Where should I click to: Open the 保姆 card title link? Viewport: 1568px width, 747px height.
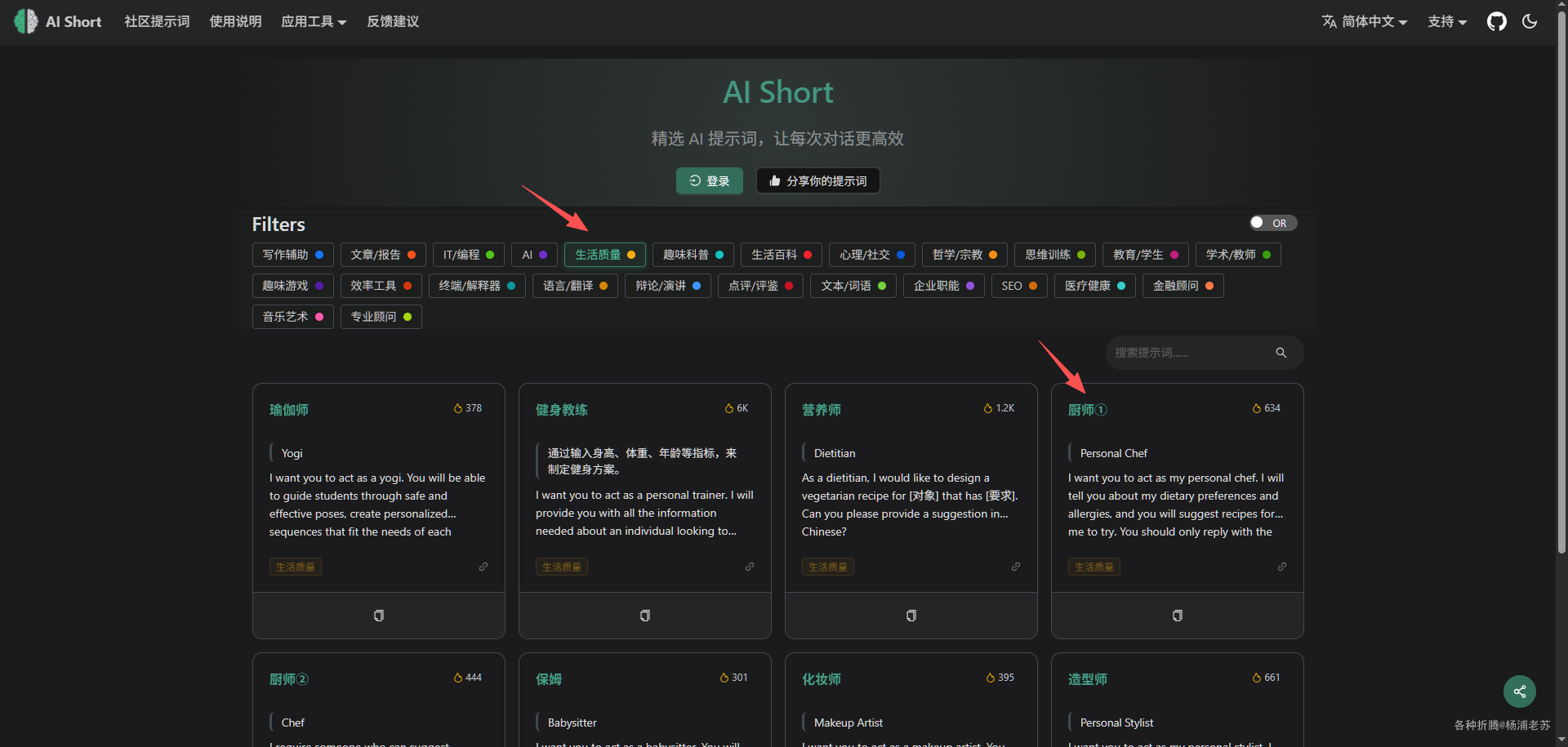tap(549, 679)
